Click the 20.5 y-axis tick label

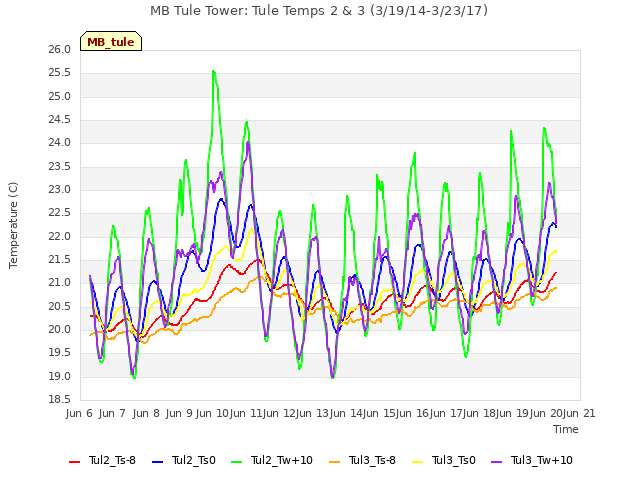click(60, 307)
